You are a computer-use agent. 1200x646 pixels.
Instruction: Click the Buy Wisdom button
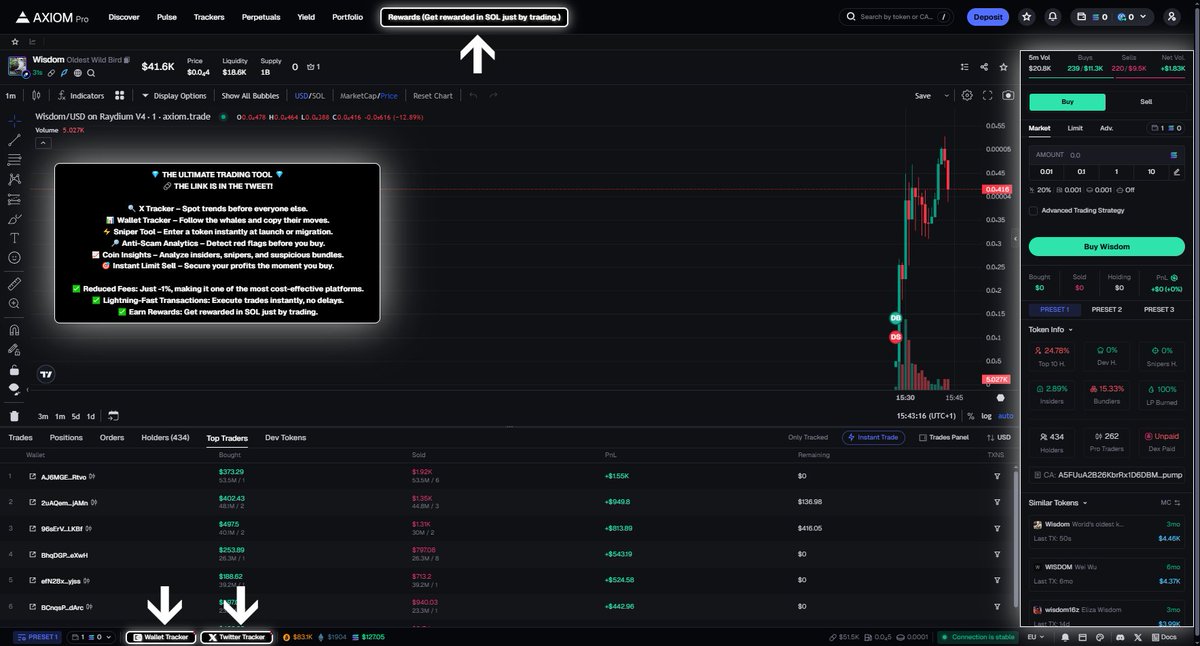click(1107, 246)
